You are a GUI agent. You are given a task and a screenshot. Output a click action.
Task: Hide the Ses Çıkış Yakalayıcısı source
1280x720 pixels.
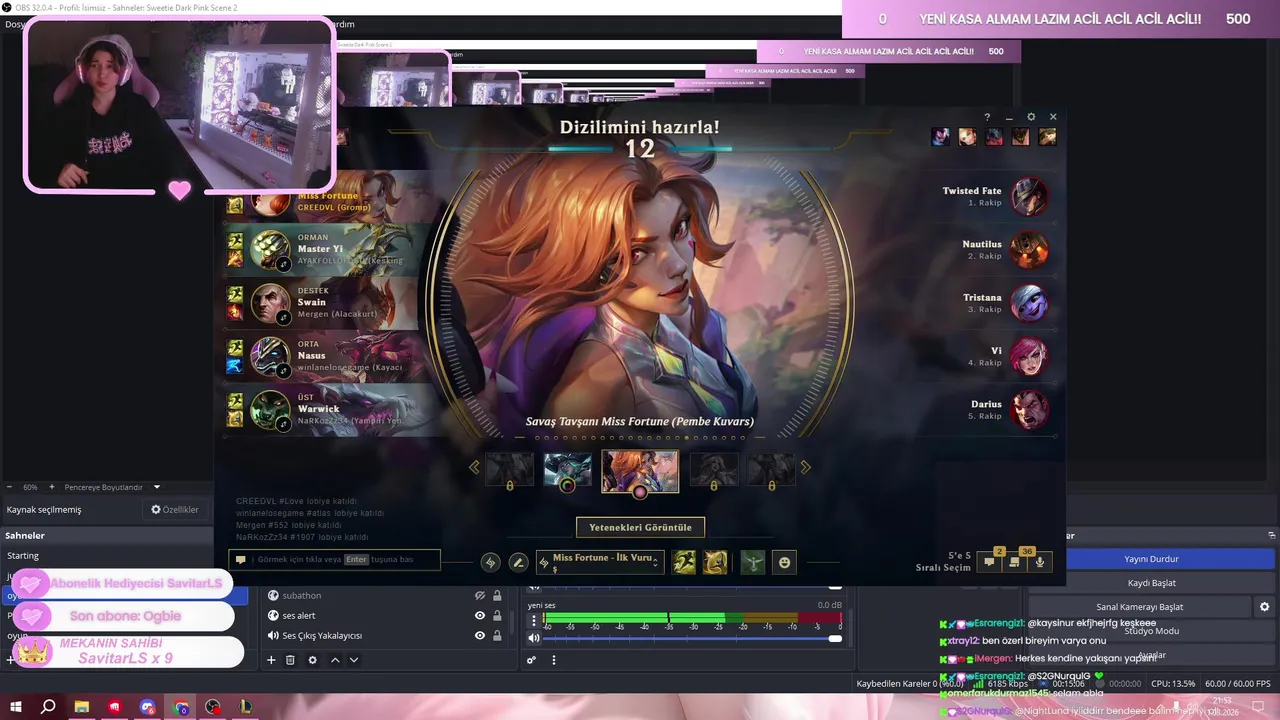[480, 636]
